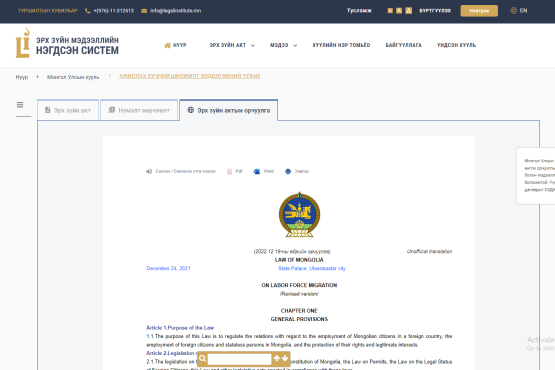Click the print (Хэвлэх) icon
The image size is (555, 370).
(x=288, y=171)
